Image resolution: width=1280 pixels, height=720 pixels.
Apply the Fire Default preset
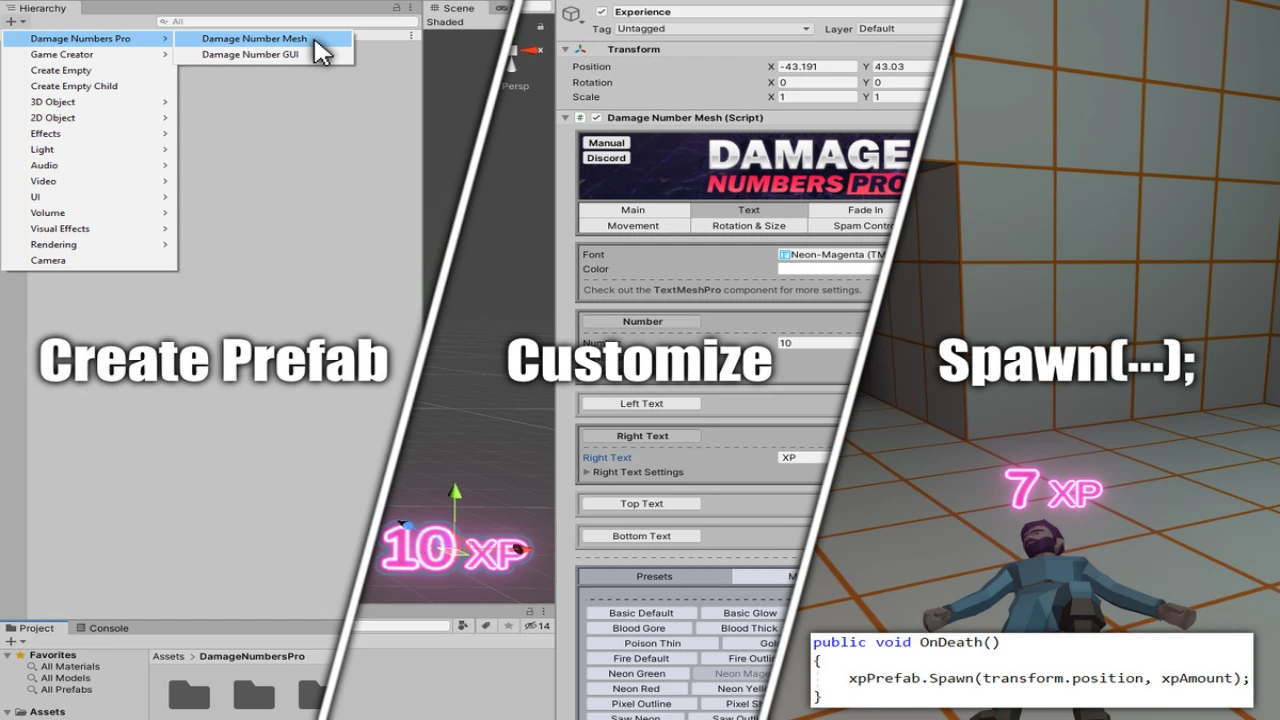click(x=640, y=659)
